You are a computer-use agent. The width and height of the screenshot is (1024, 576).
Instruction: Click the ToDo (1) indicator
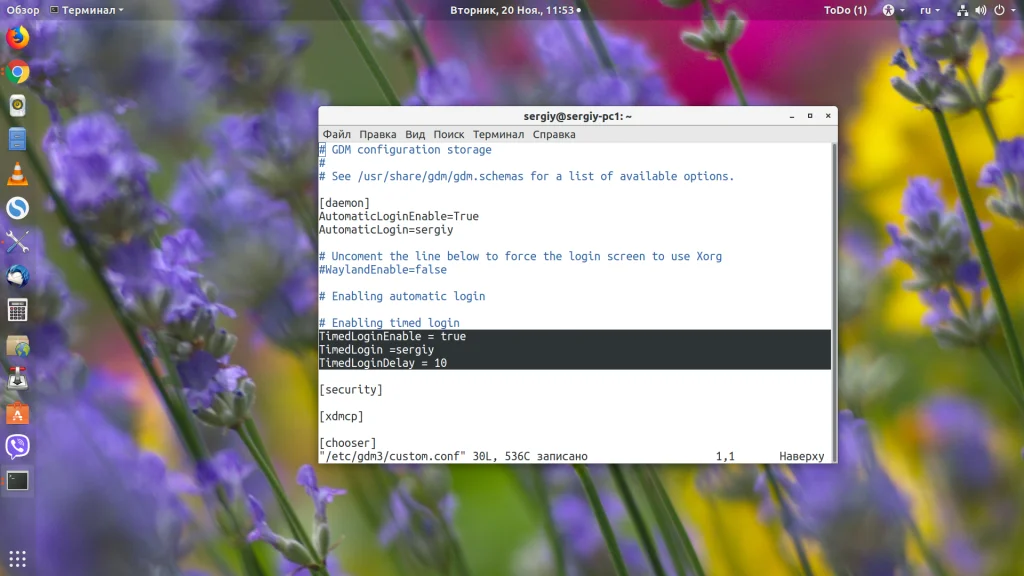point(845,10)
